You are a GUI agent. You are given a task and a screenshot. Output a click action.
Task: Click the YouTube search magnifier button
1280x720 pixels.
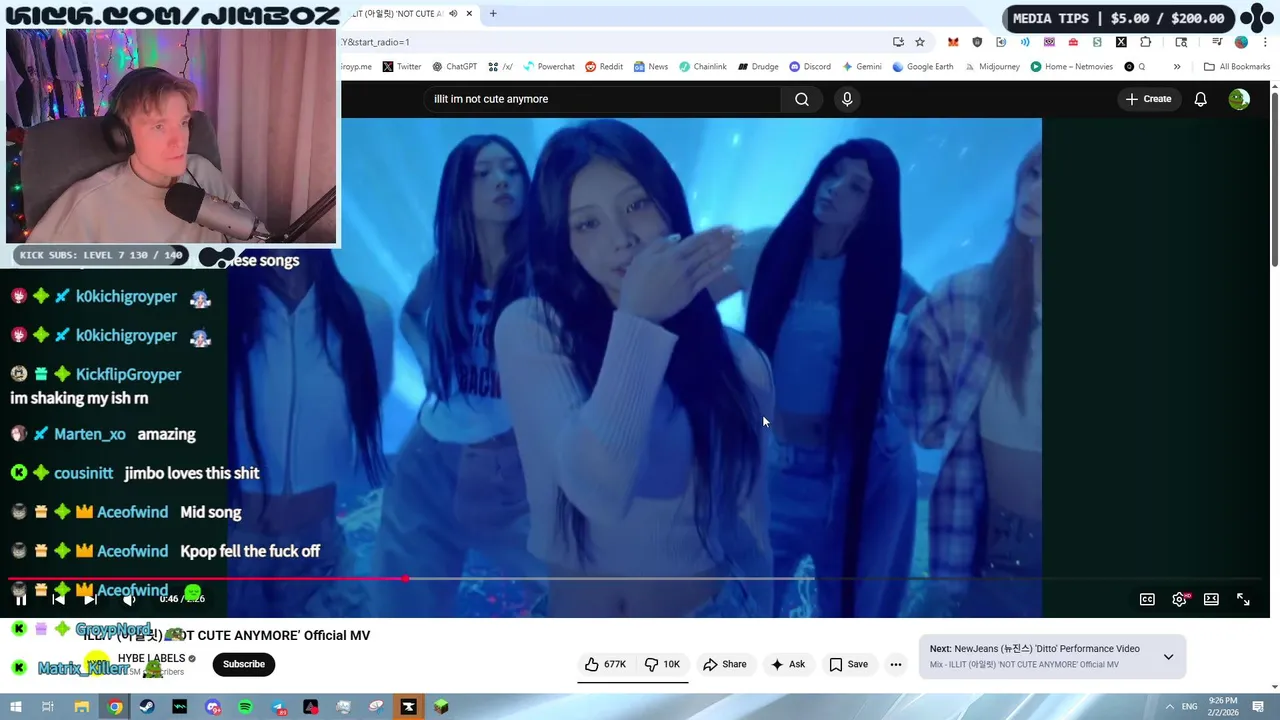tap(802, 99)
